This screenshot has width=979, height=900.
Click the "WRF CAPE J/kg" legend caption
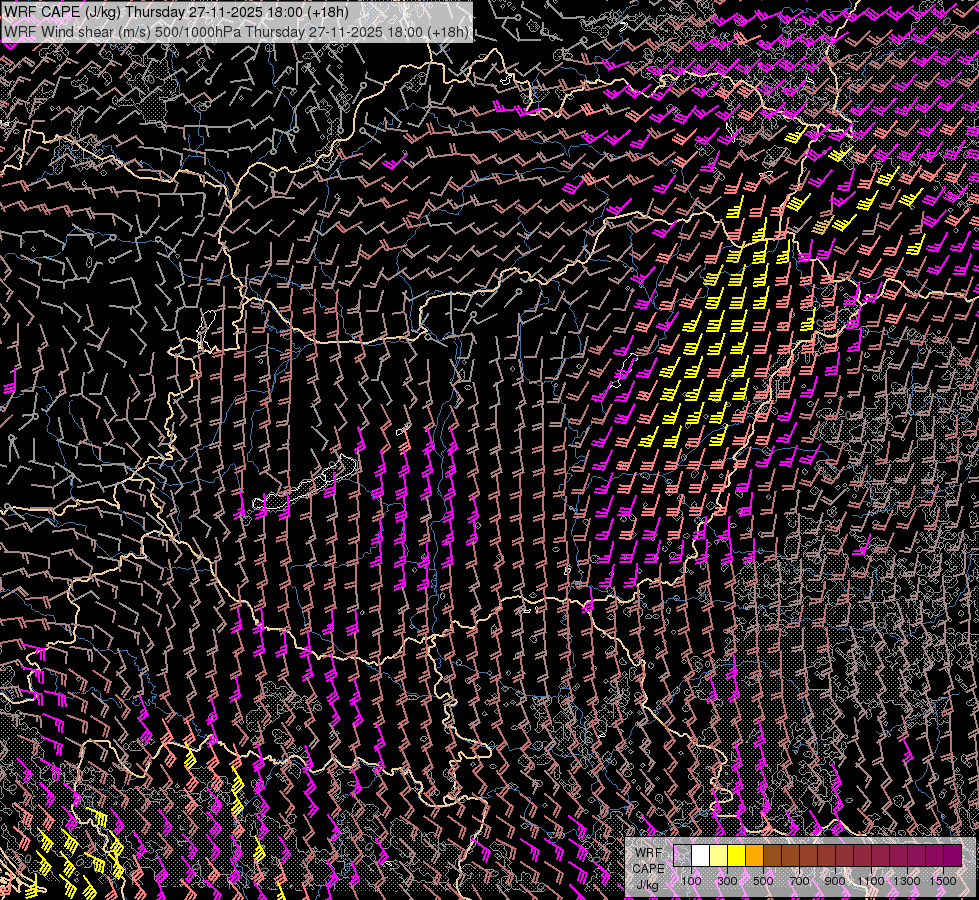pyautogui.click(x=648, y=868)
